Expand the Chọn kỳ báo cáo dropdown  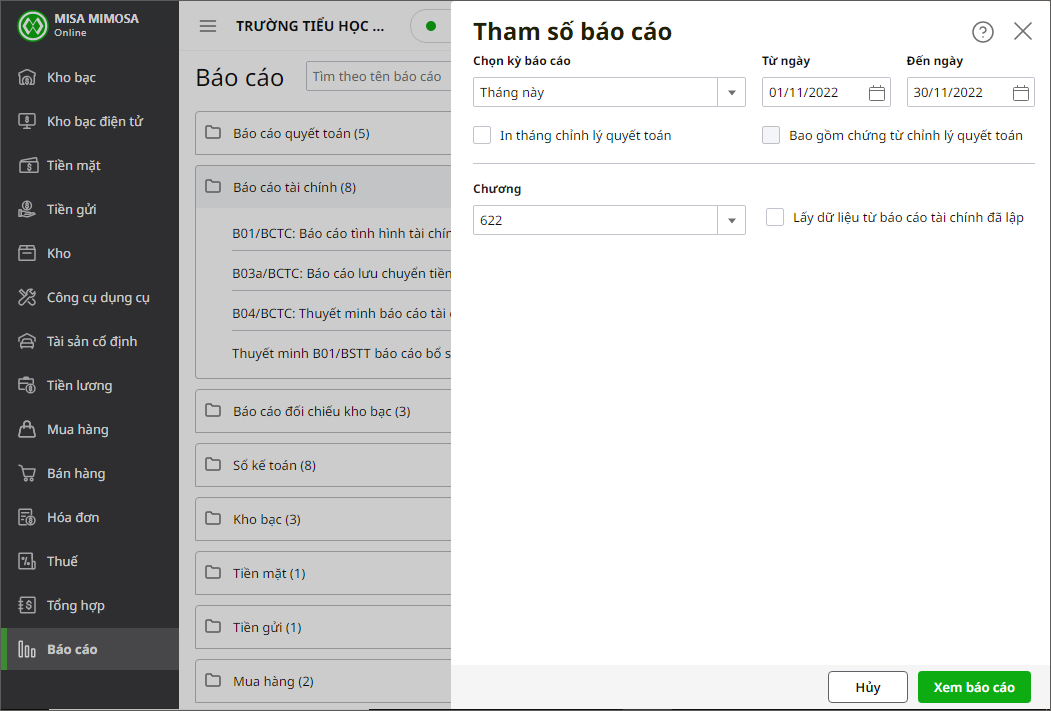coord(731,93)
